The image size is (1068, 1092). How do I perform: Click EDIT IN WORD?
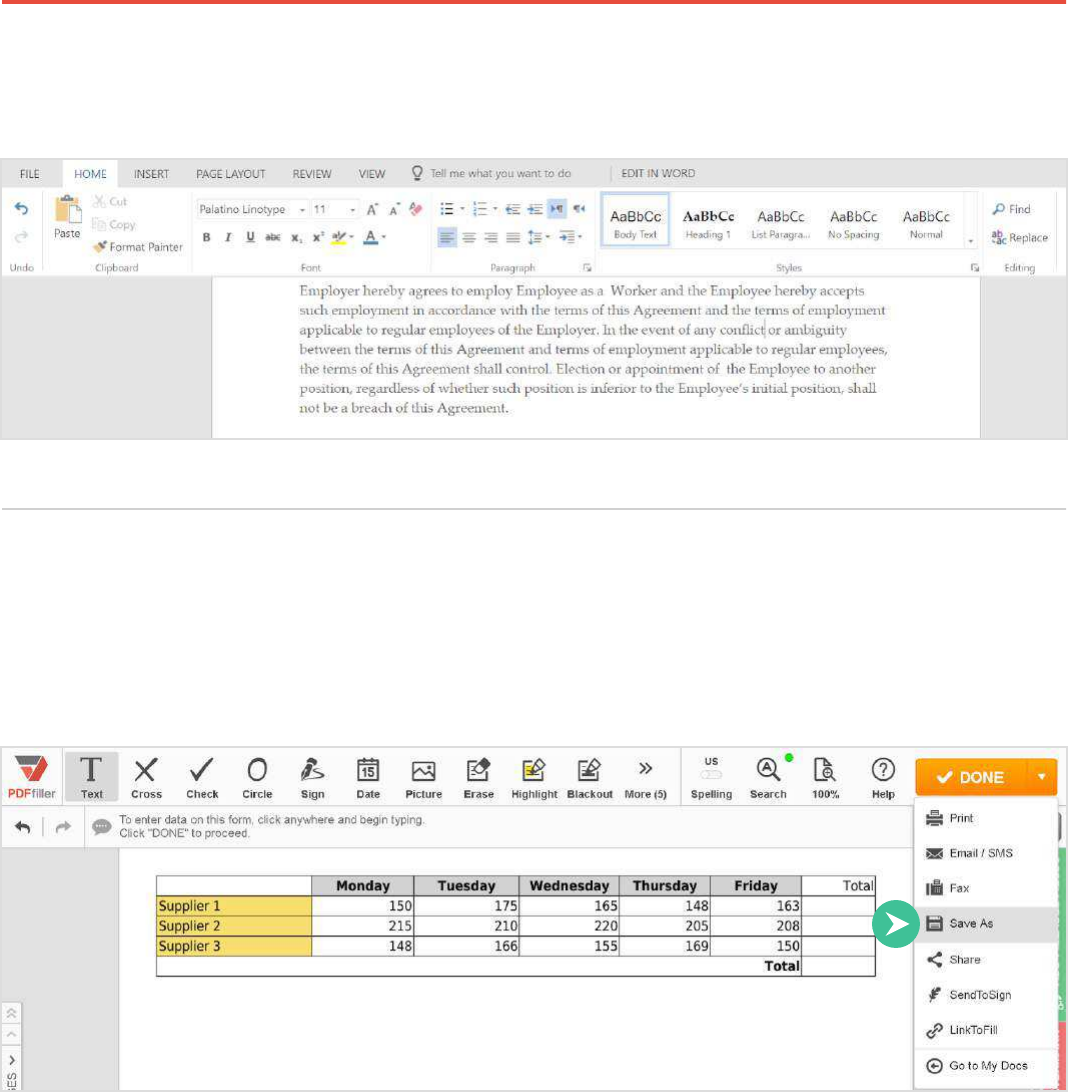(658, 173)
